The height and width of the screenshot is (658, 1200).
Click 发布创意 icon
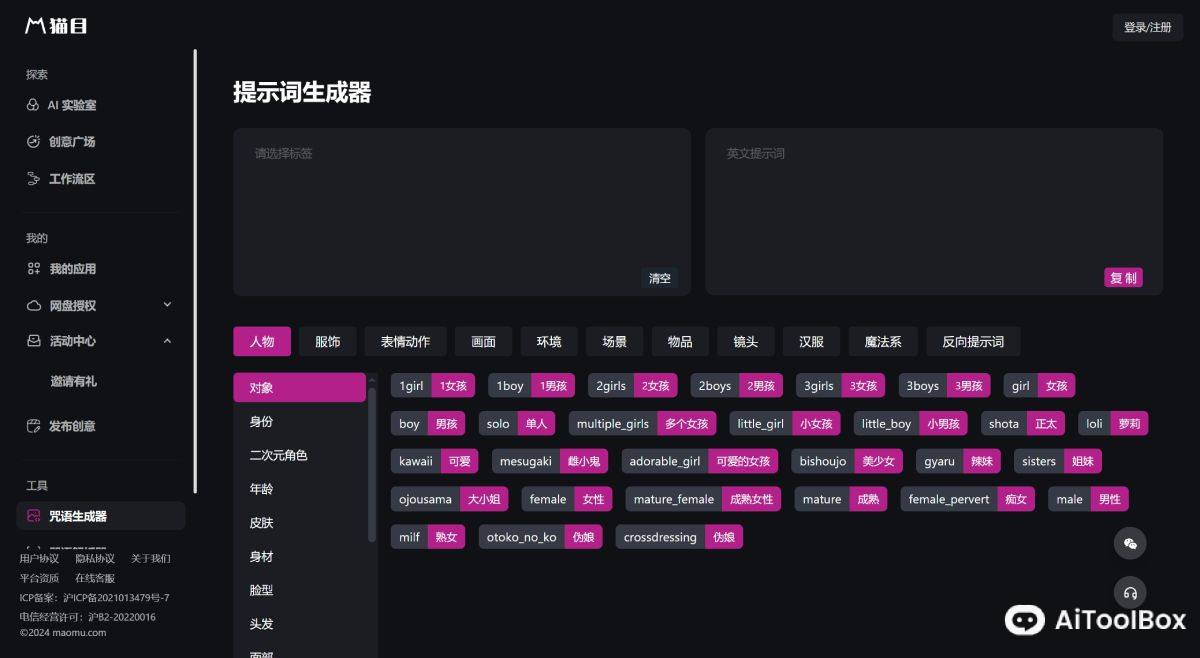pyautogui.click(x=33, y=426)
